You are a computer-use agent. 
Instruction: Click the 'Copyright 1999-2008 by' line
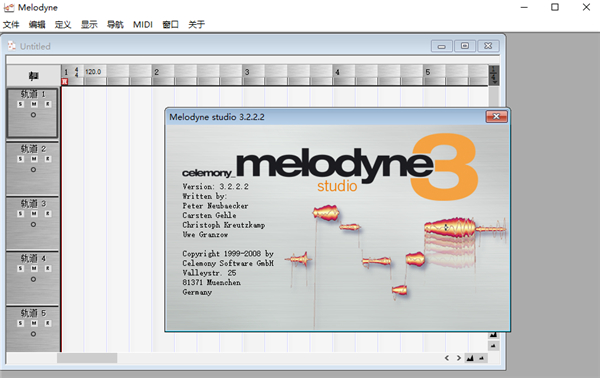[228, 254]
